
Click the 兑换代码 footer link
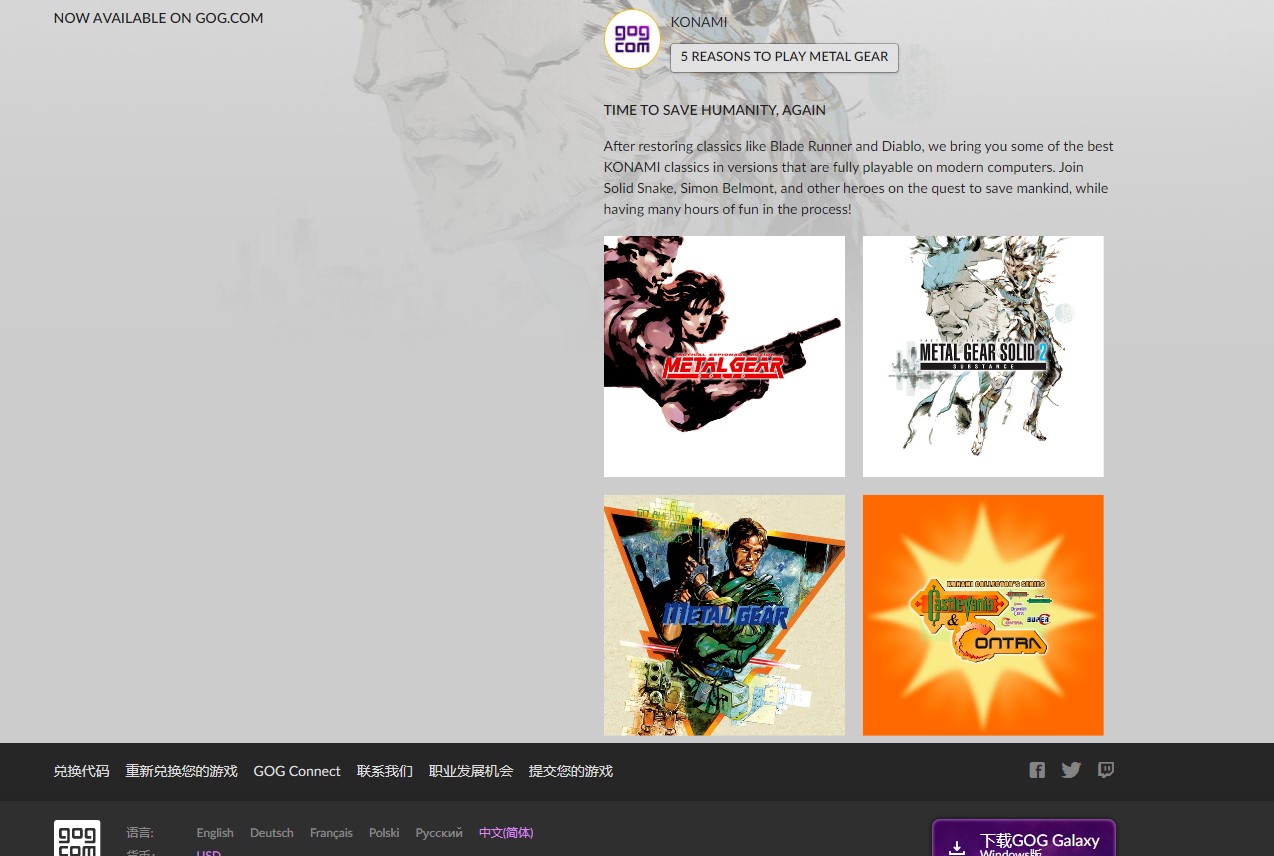pyautogui.click(x=81, y=771)
